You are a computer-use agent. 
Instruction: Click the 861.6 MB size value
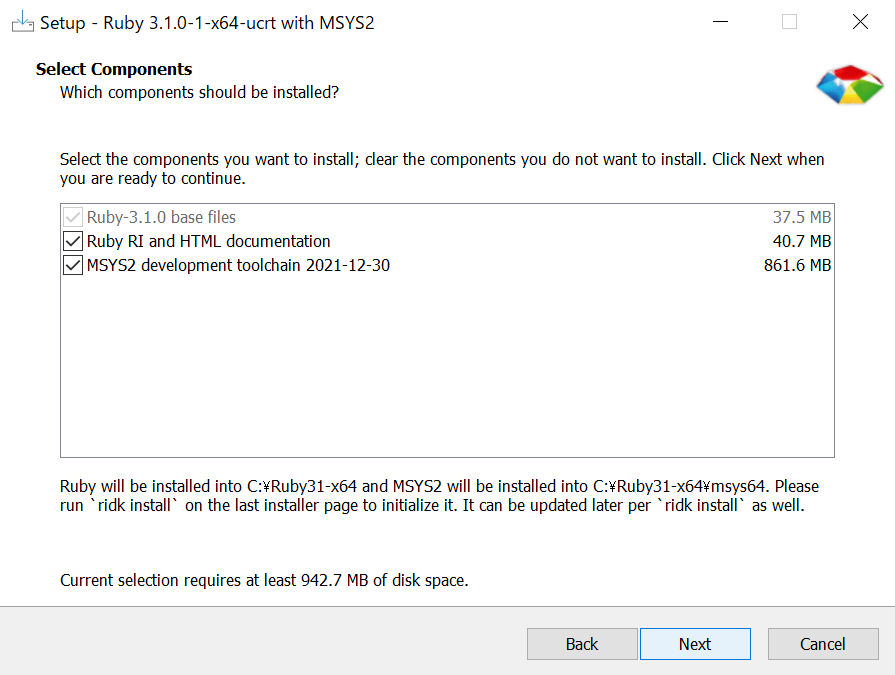pyautogui.click(x=797, y=265)
